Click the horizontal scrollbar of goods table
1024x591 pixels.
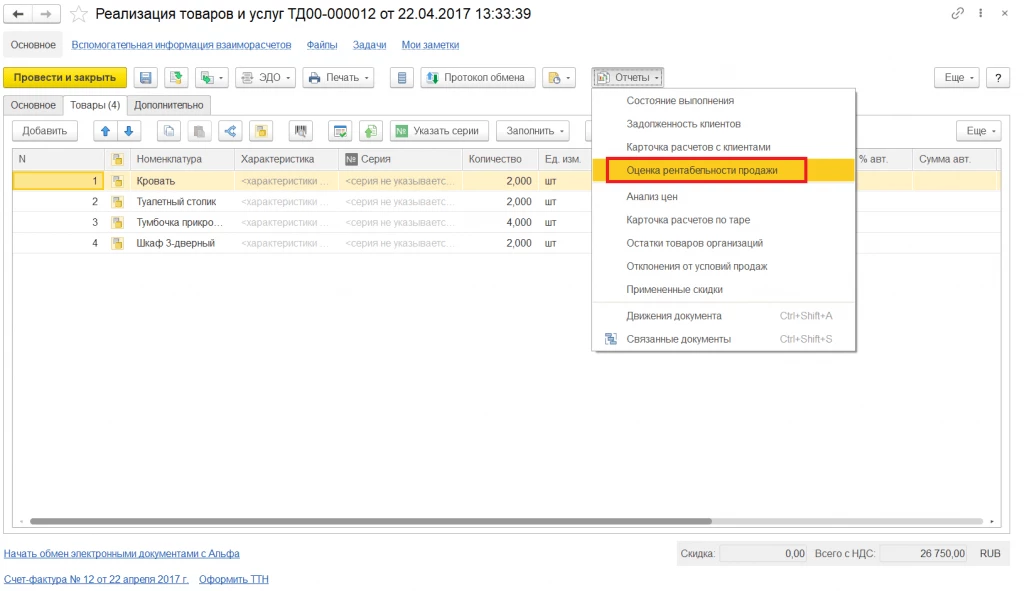(371, 521)
